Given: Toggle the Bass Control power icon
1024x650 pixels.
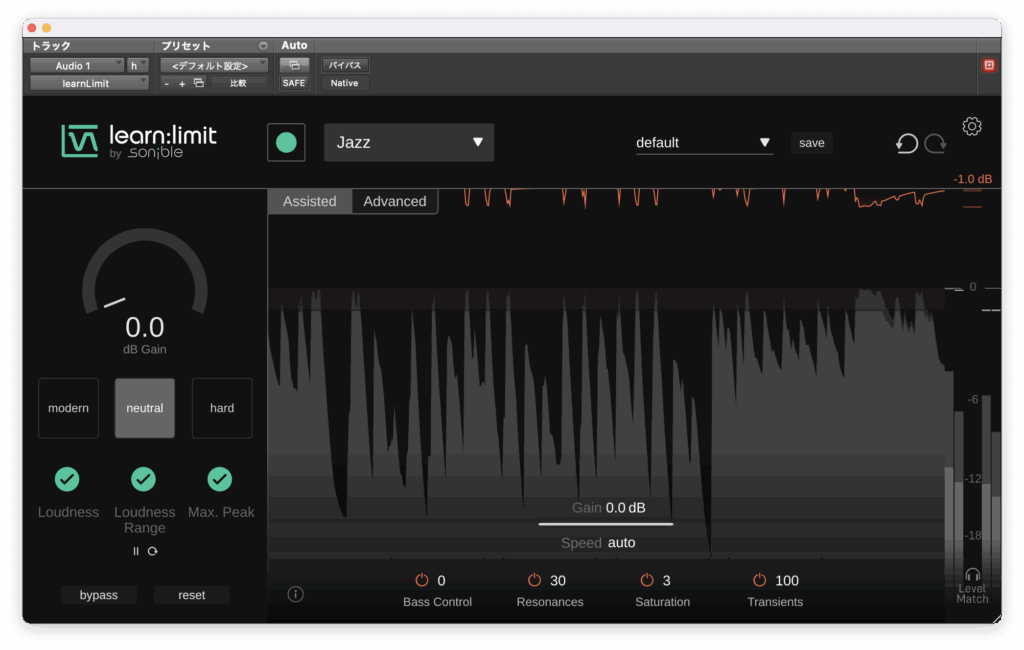Looking at the screenshot, I should 422,580.
